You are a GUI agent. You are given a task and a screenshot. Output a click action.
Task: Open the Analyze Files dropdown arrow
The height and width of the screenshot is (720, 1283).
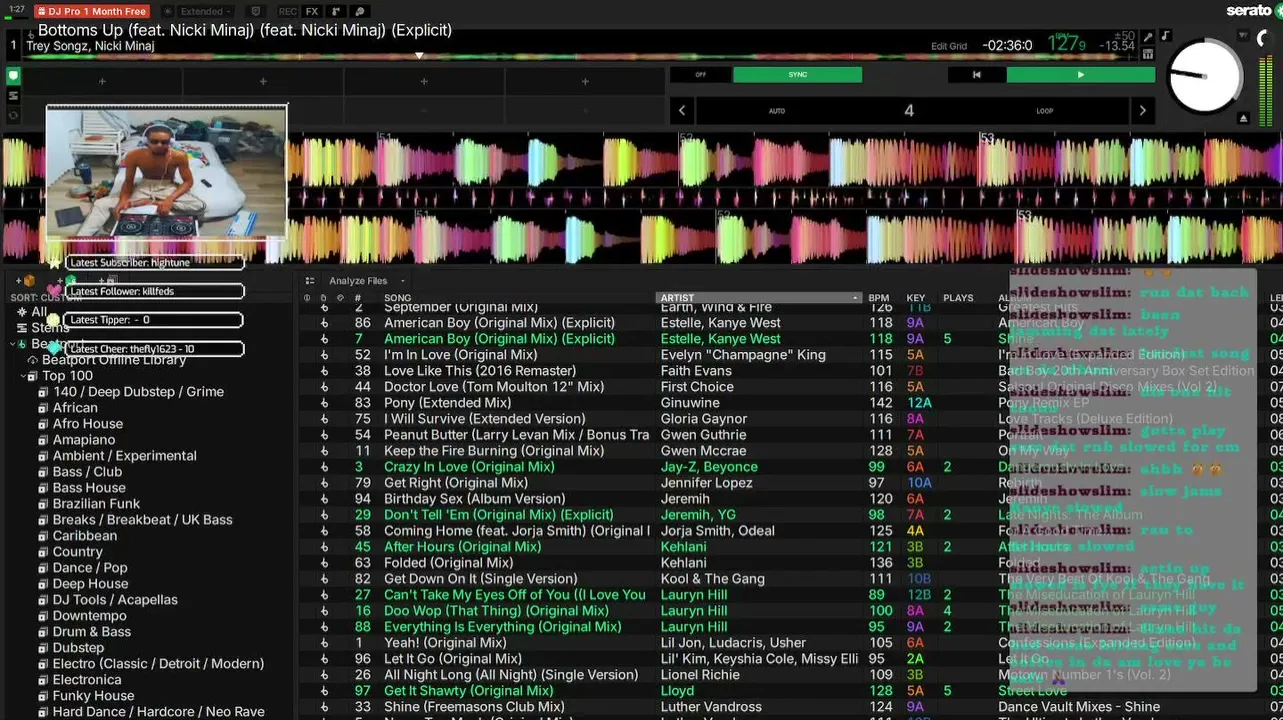tap(402, 281)
